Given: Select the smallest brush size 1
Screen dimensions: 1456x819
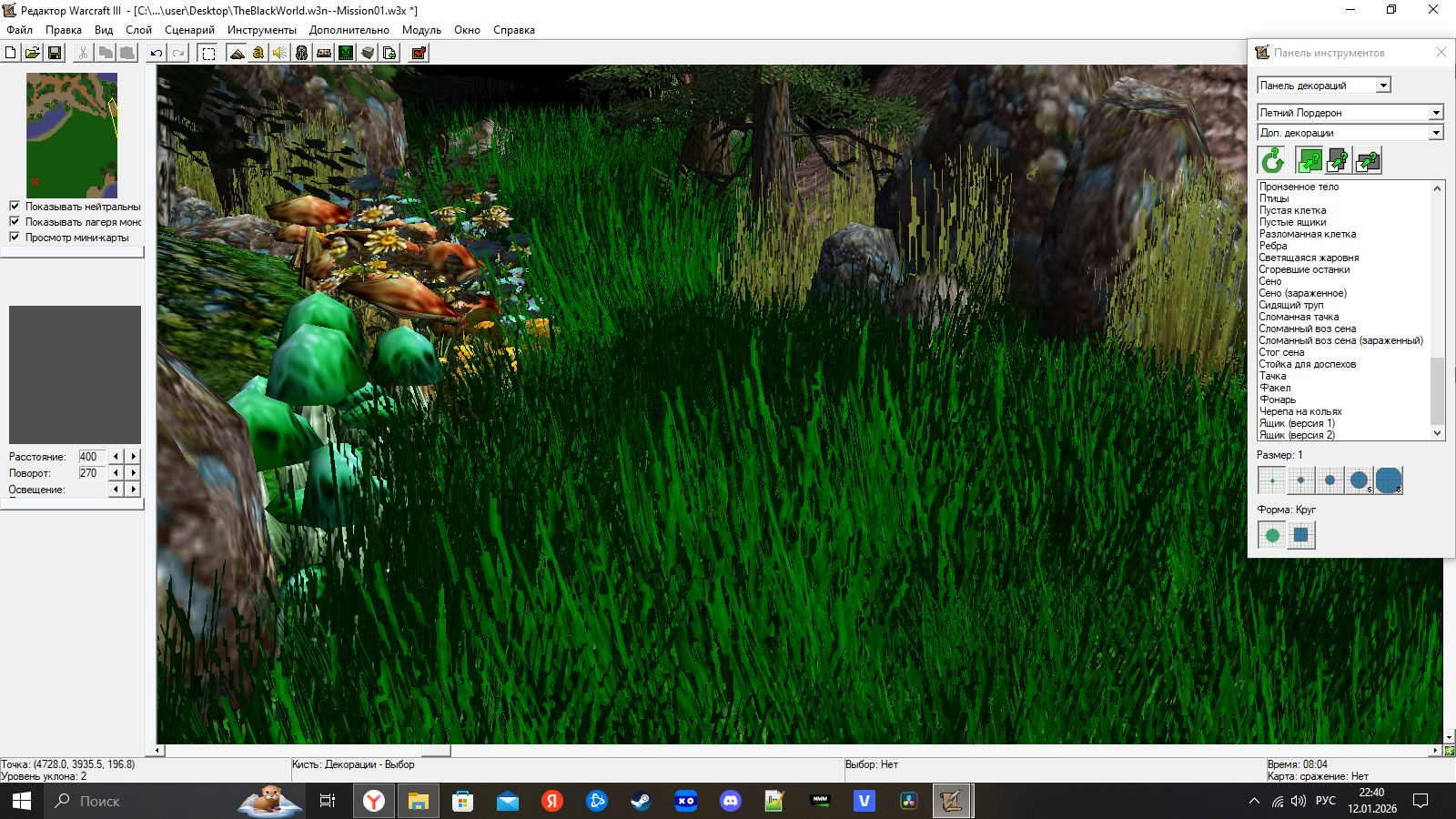Looking at the screenshot, I should 1272,480.
